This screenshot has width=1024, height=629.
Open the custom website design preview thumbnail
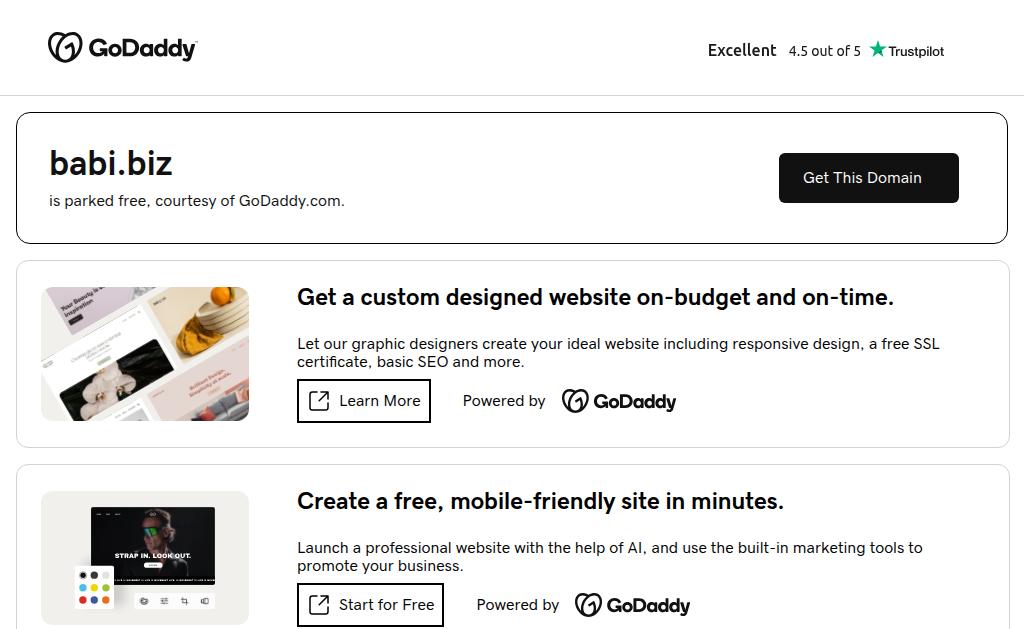pyautogui.click(x=145, y=354)
